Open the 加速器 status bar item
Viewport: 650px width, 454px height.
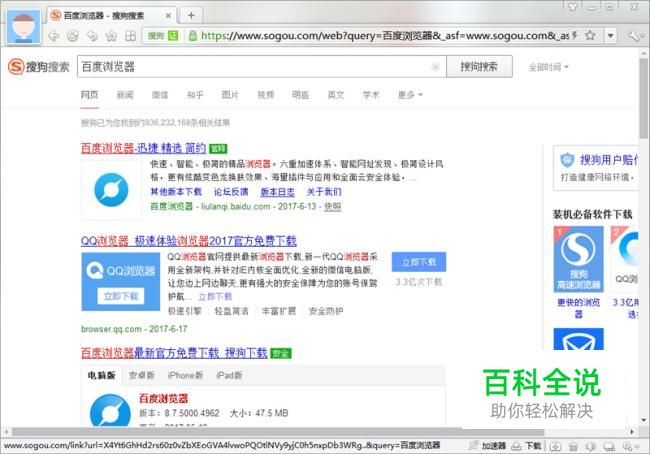coord(488,446)
